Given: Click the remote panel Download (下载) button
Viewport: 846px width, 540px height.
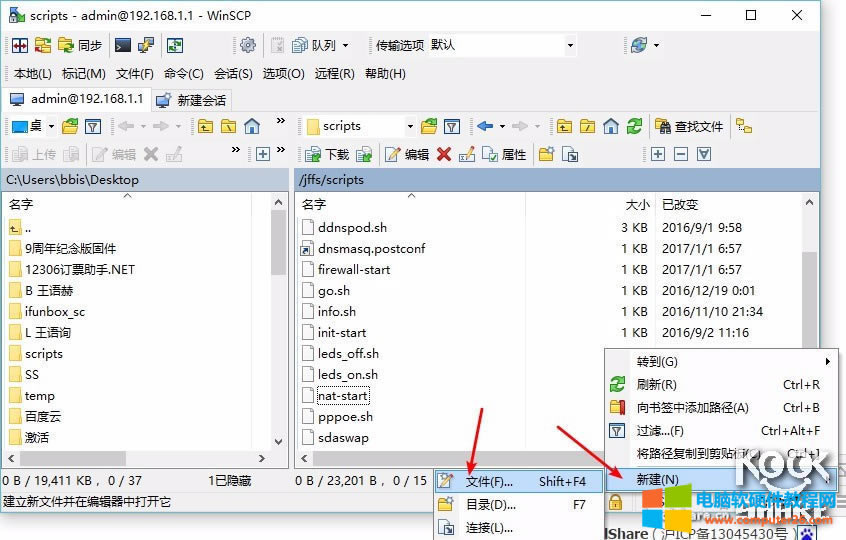Looking at the screenshot, I should coord(327,155).
